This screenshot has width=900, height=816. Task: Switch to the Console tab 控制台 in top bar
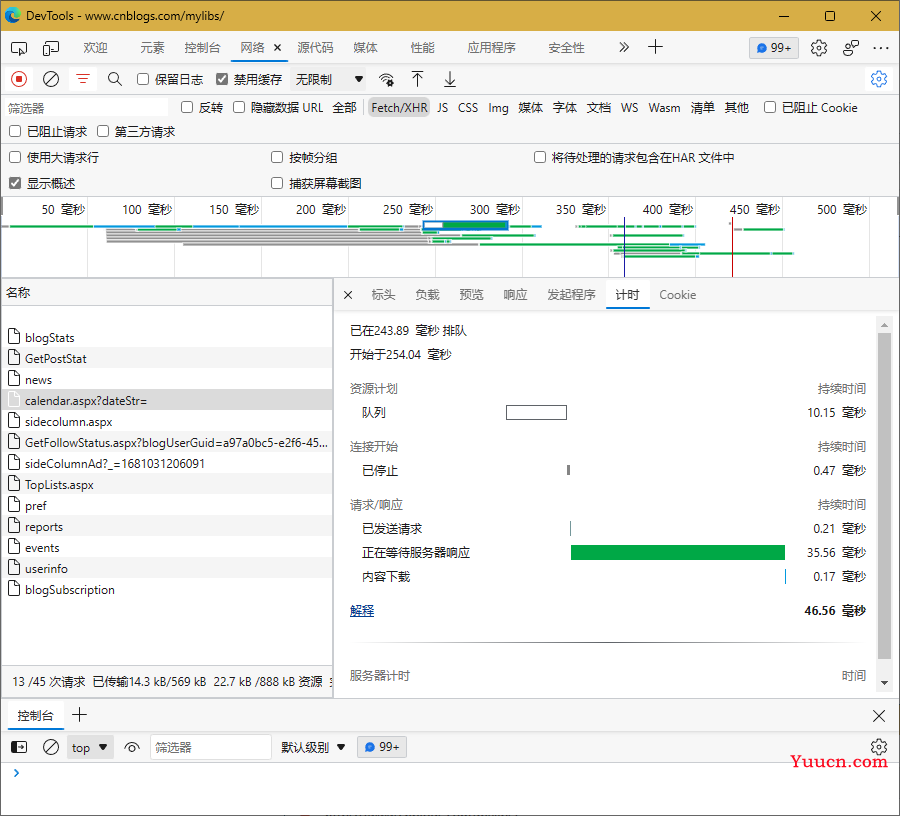(x=202, y=48)
